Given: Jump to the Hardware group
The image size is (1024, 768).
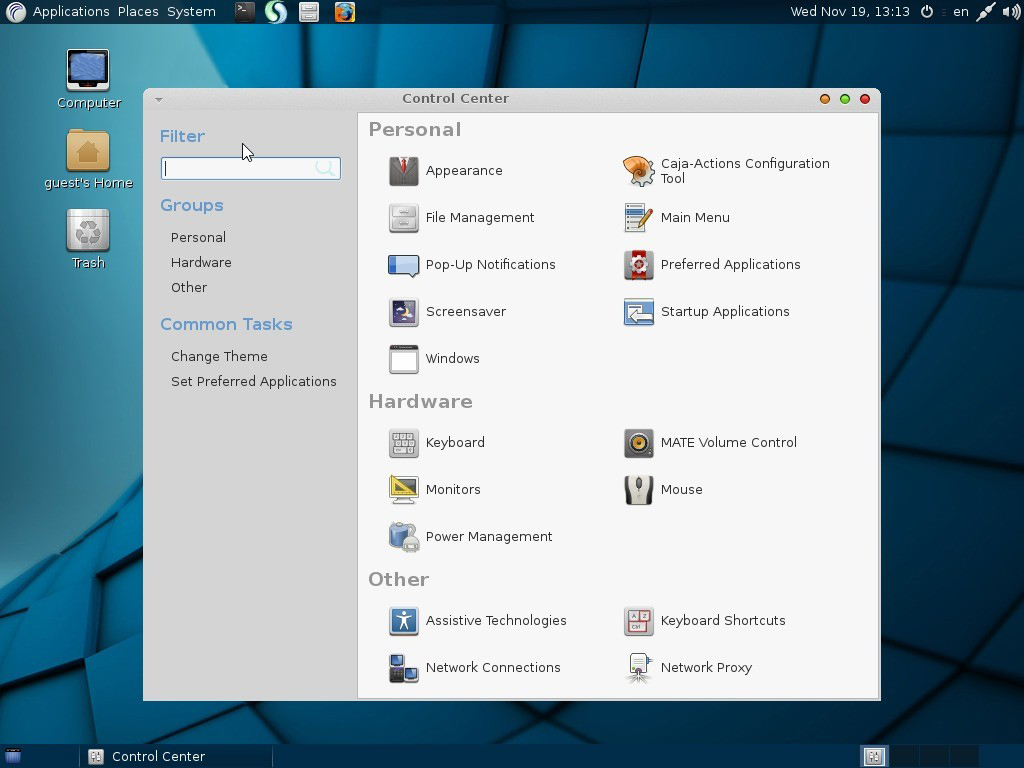Looking at the screenshot, I should 201,263.
